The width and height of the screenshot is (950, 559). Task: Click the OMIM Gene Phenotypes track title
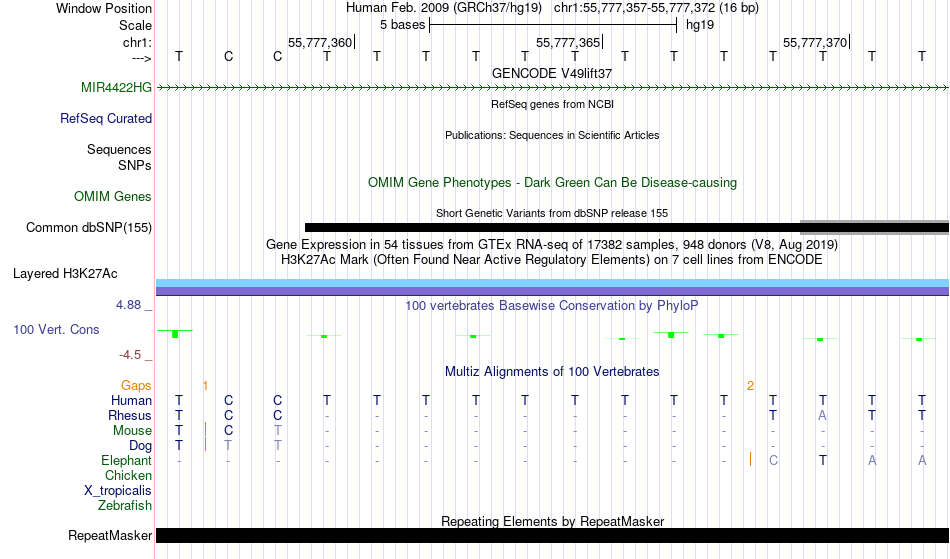tap(552, 182)
